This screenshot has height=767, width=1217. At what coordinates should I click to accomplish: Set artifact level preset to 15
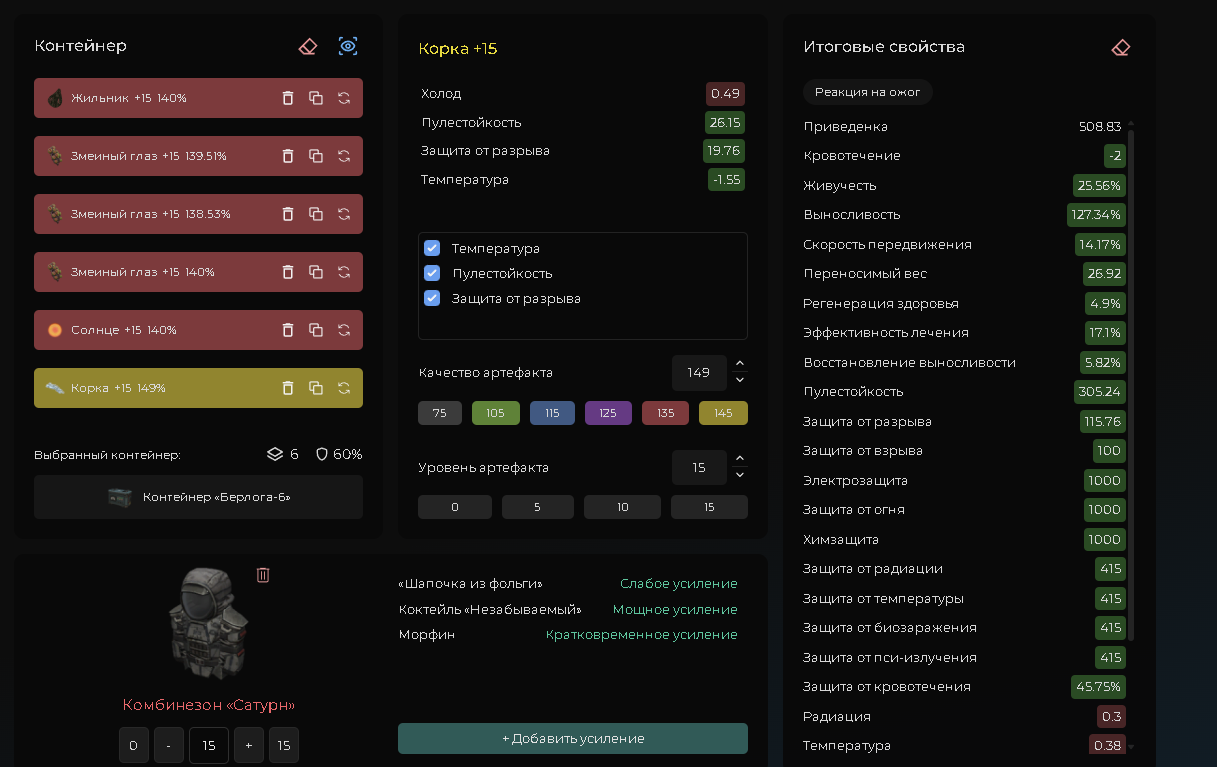point(709,507)
